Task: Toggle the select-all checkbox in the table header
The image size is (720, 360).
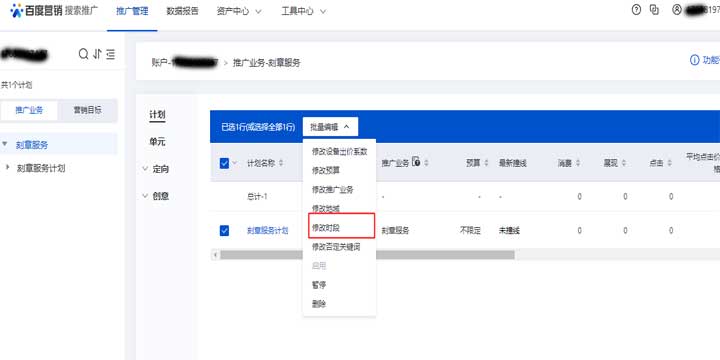Action: (x=224, y=163)
